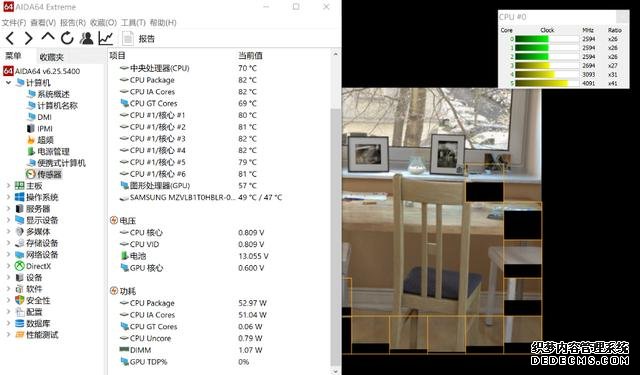
Task: Select the IPMI tree item
Action: point(40,129)
